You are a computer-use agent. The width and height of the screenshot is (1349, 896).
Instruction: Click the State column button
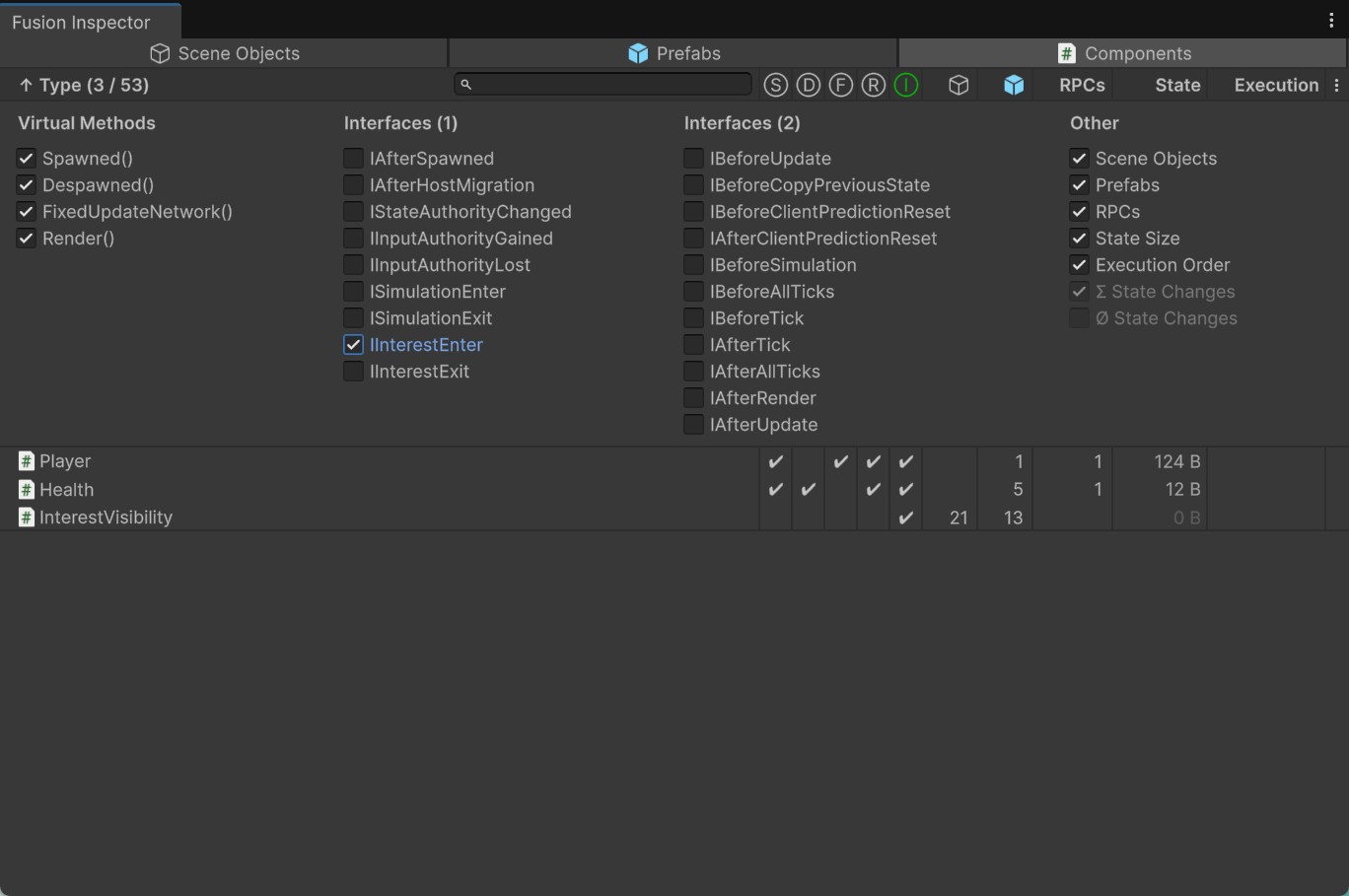pyautogui.click(x=1177, y=86)
